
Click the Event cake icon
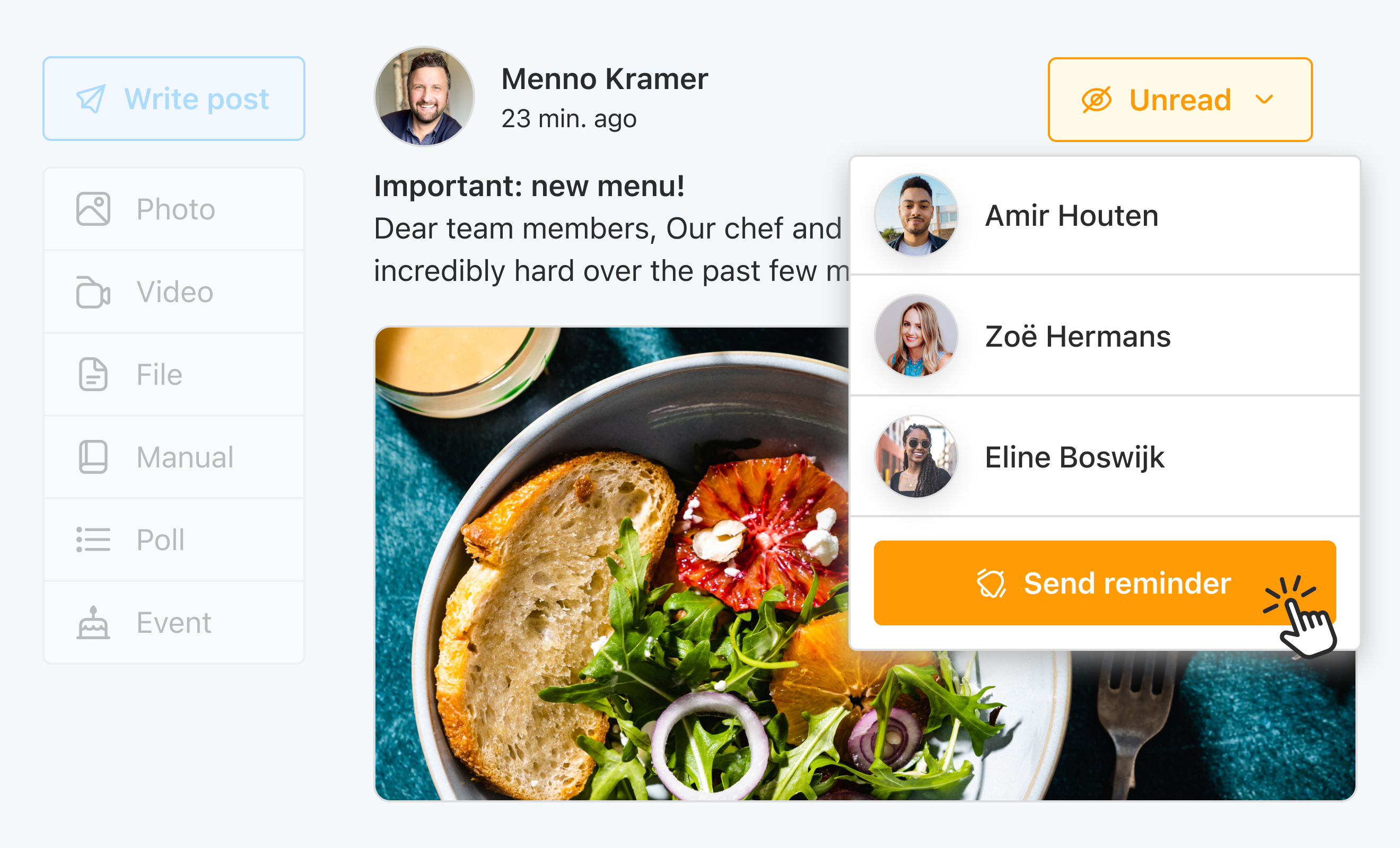(x=93, y=623)
